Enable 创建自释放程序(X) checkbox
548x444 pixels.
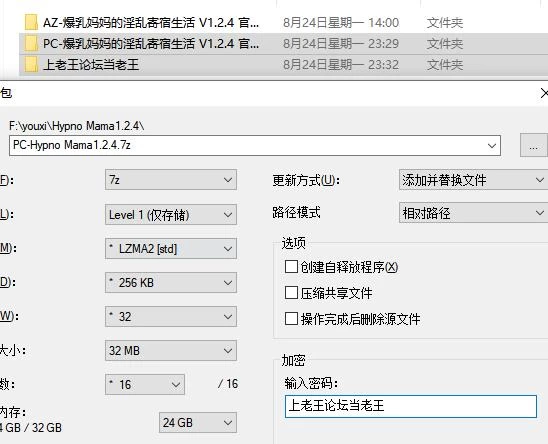tap(291, 267)
